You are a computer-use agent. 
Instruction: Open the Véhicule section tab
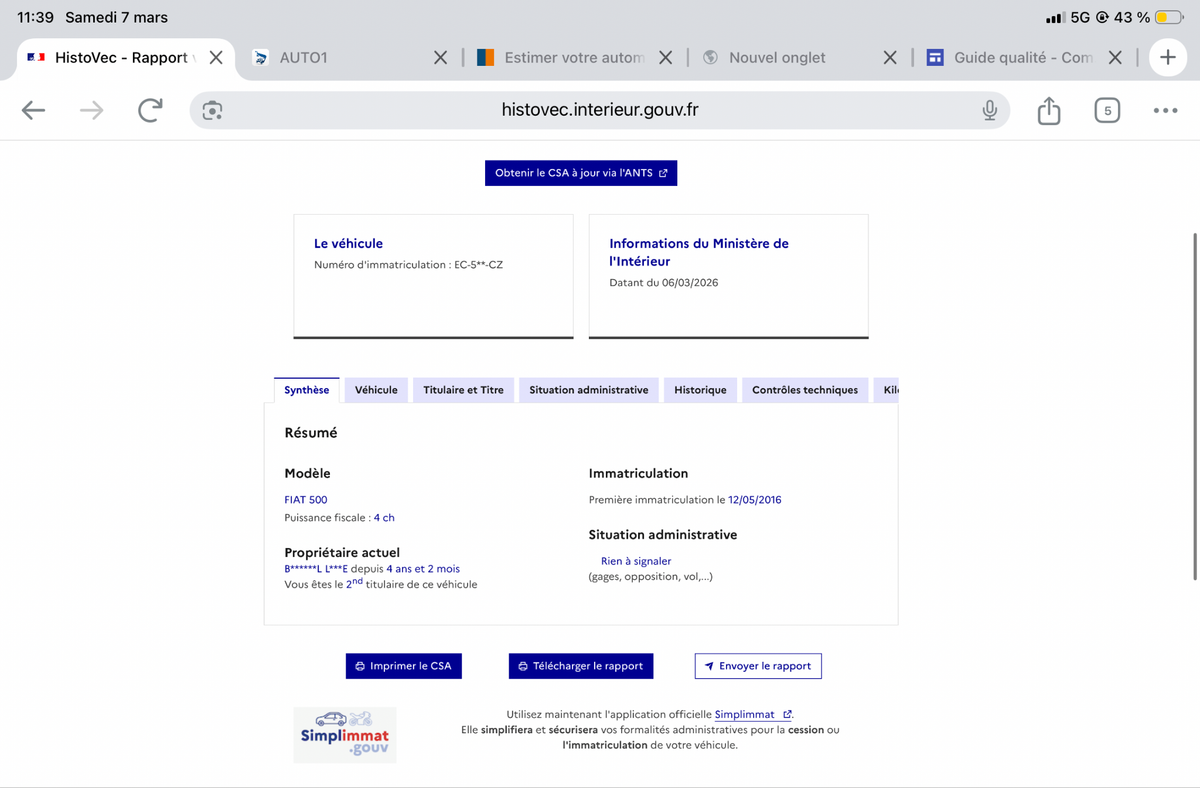[376, 390]
